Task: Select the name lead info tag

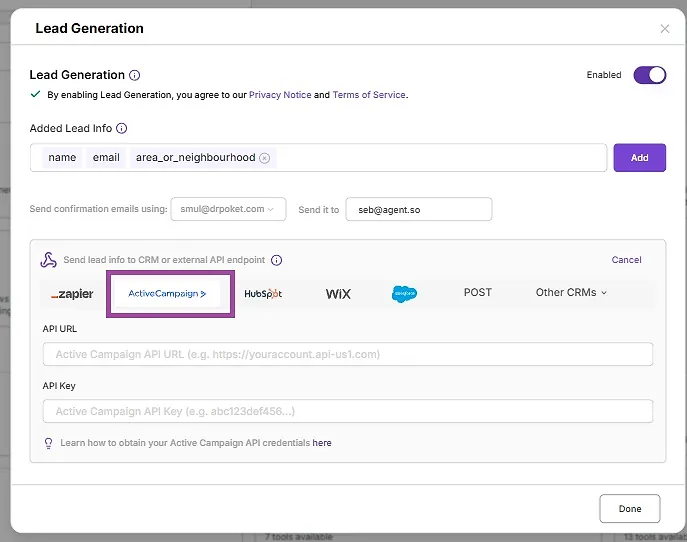Action: (62, 158)
